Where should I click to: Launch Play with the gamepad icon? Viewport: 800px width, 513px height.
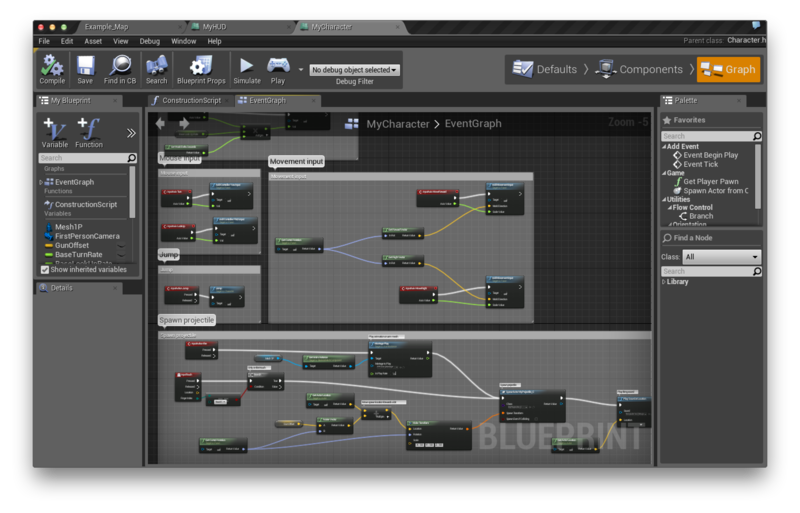[278, 69]
